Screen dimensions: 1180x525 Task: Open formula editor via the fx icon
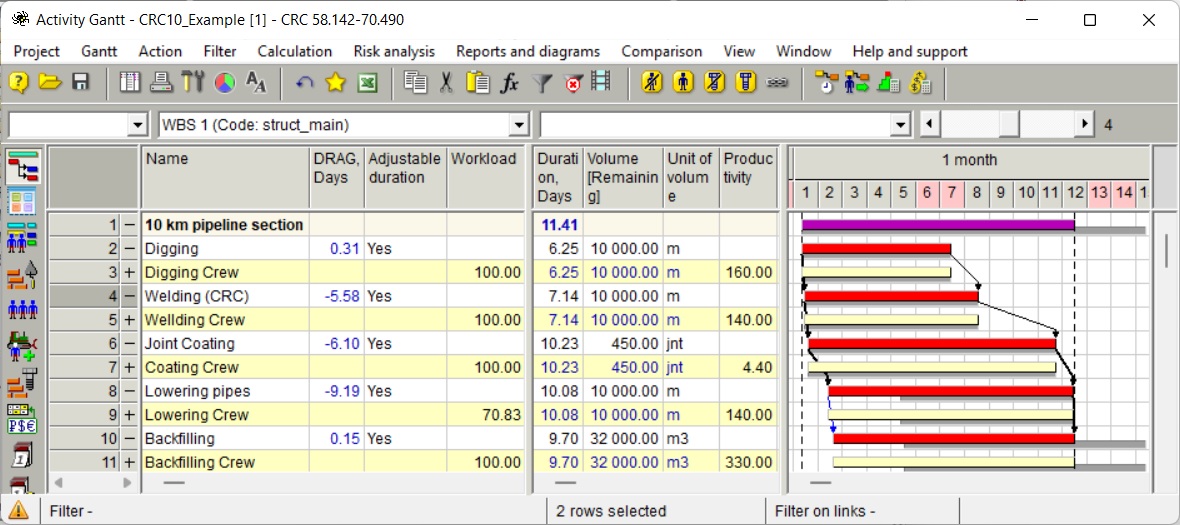[x=509, y=83]
